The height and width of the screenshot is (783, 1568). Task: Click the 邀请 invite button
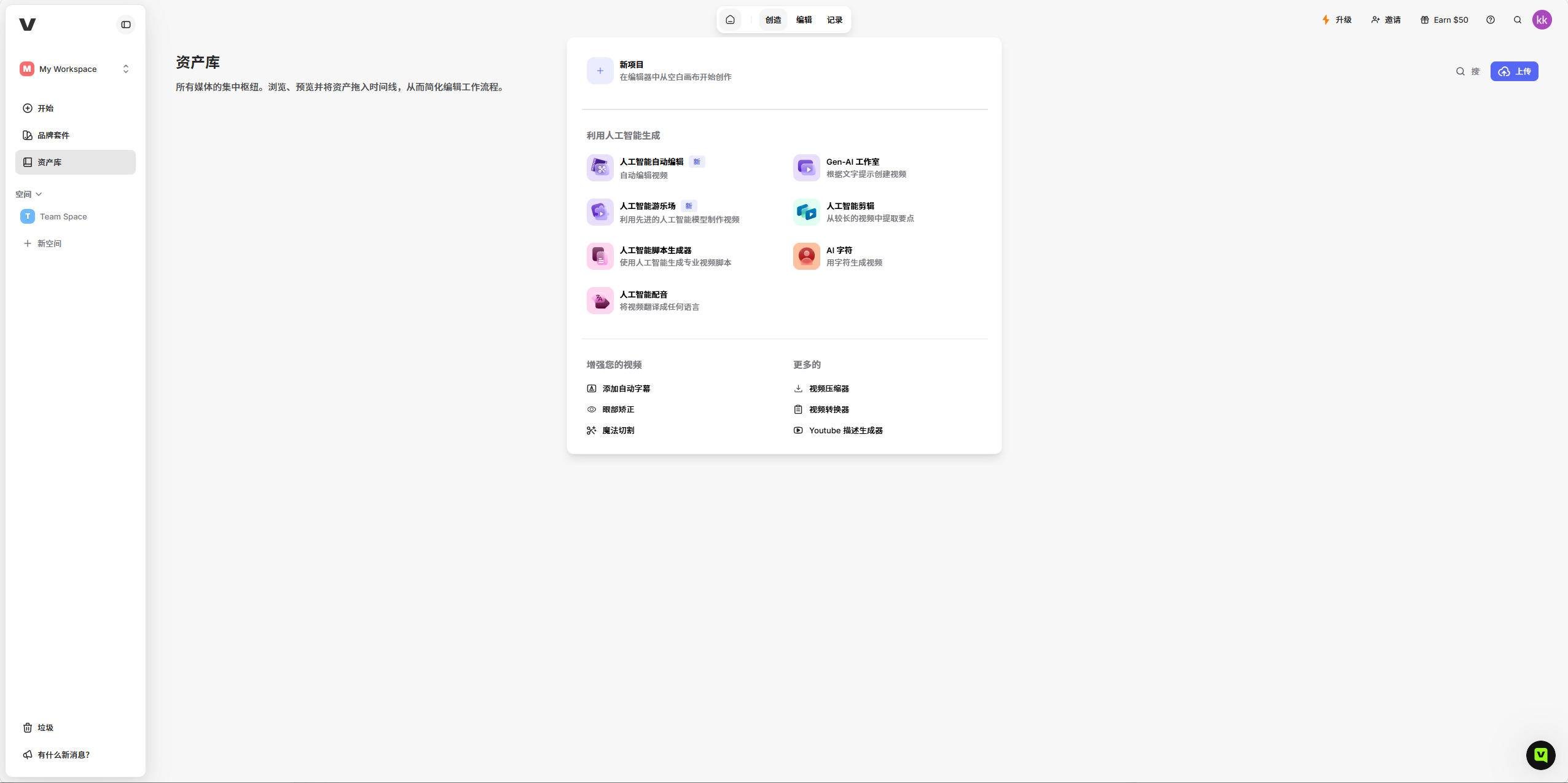1386,20
